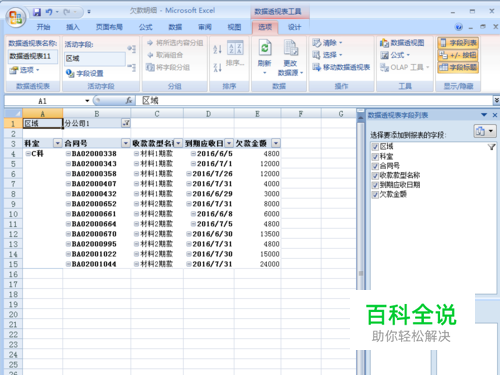Redo the last undone action
Viewport: 500px width, 375px height.
[x=67, y=12]
